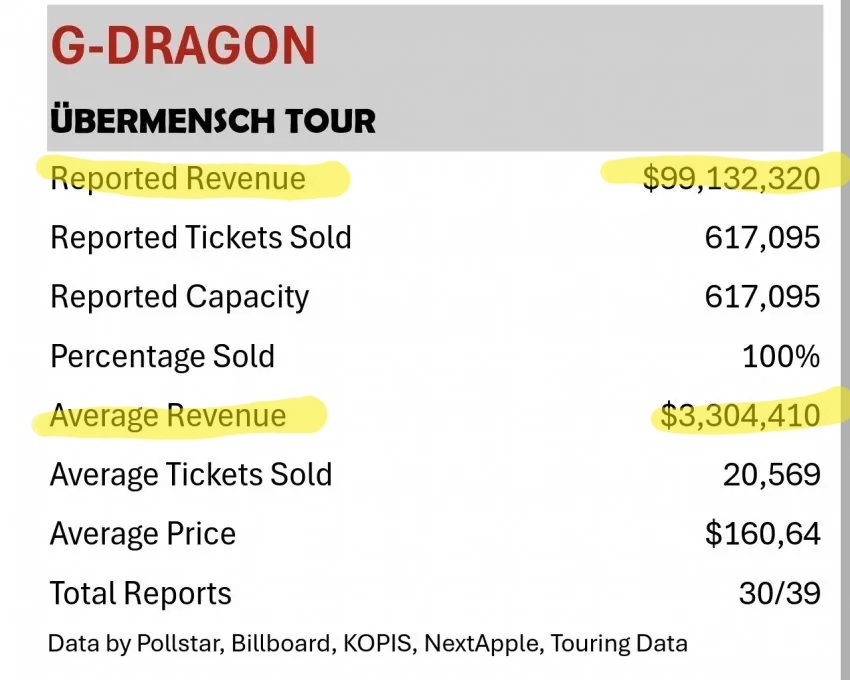Select the 617,095 value beside Reported Tickets Sold
Image resolution: width=850 pixels, height=680 pixels.
762,238
